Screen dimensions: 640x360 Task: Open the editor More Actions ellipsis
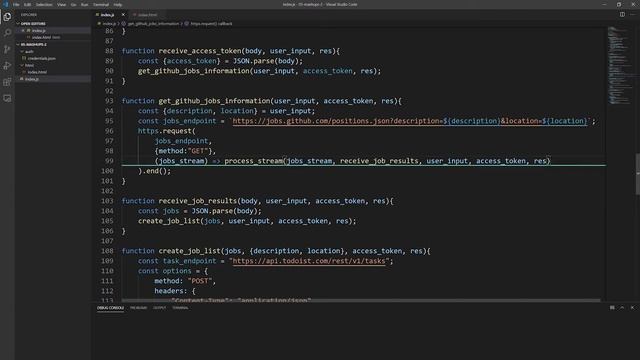(x=633, y=15)
